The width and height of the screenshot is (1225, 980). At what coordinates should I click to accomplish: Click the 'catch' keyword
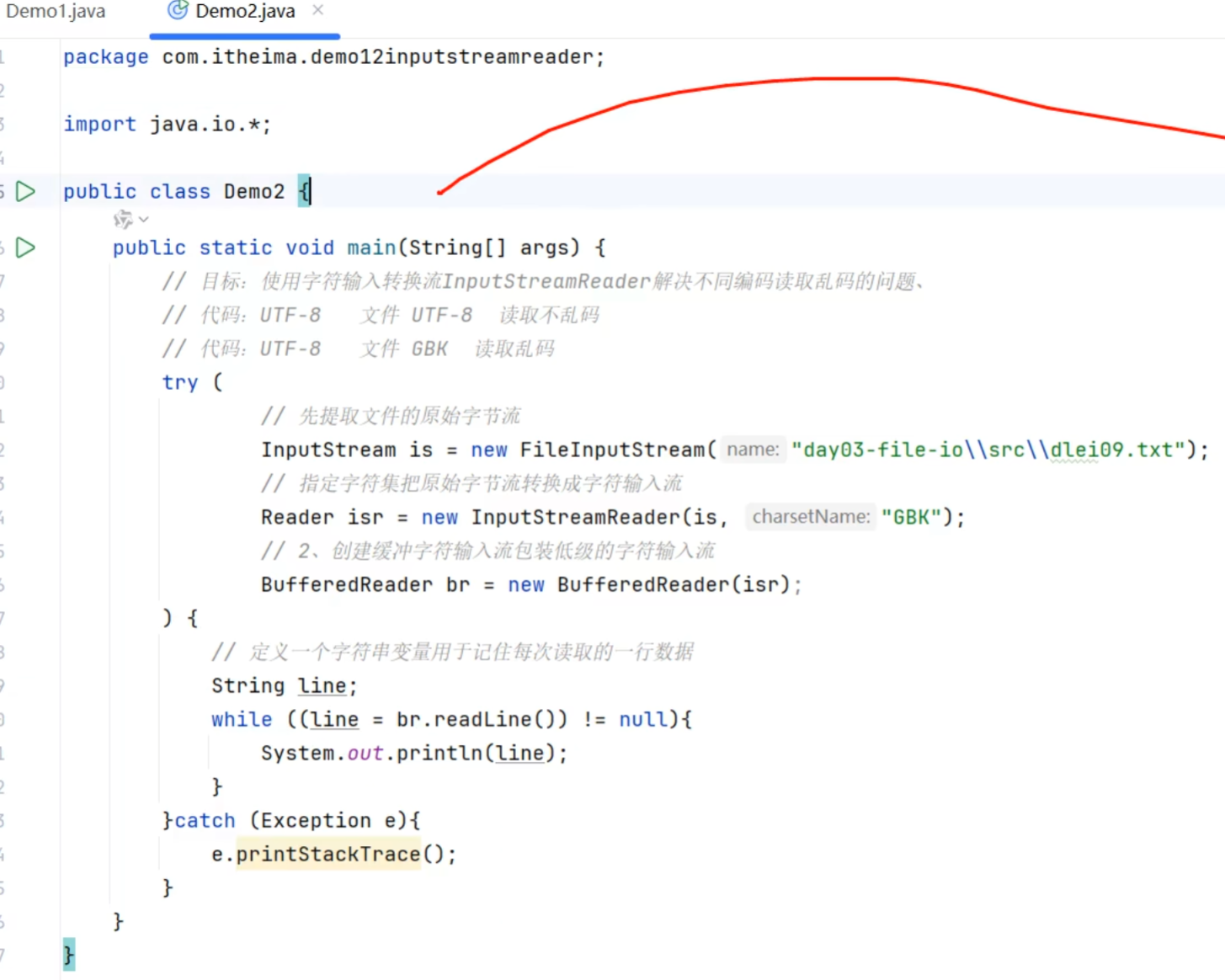tap(205, 821)
